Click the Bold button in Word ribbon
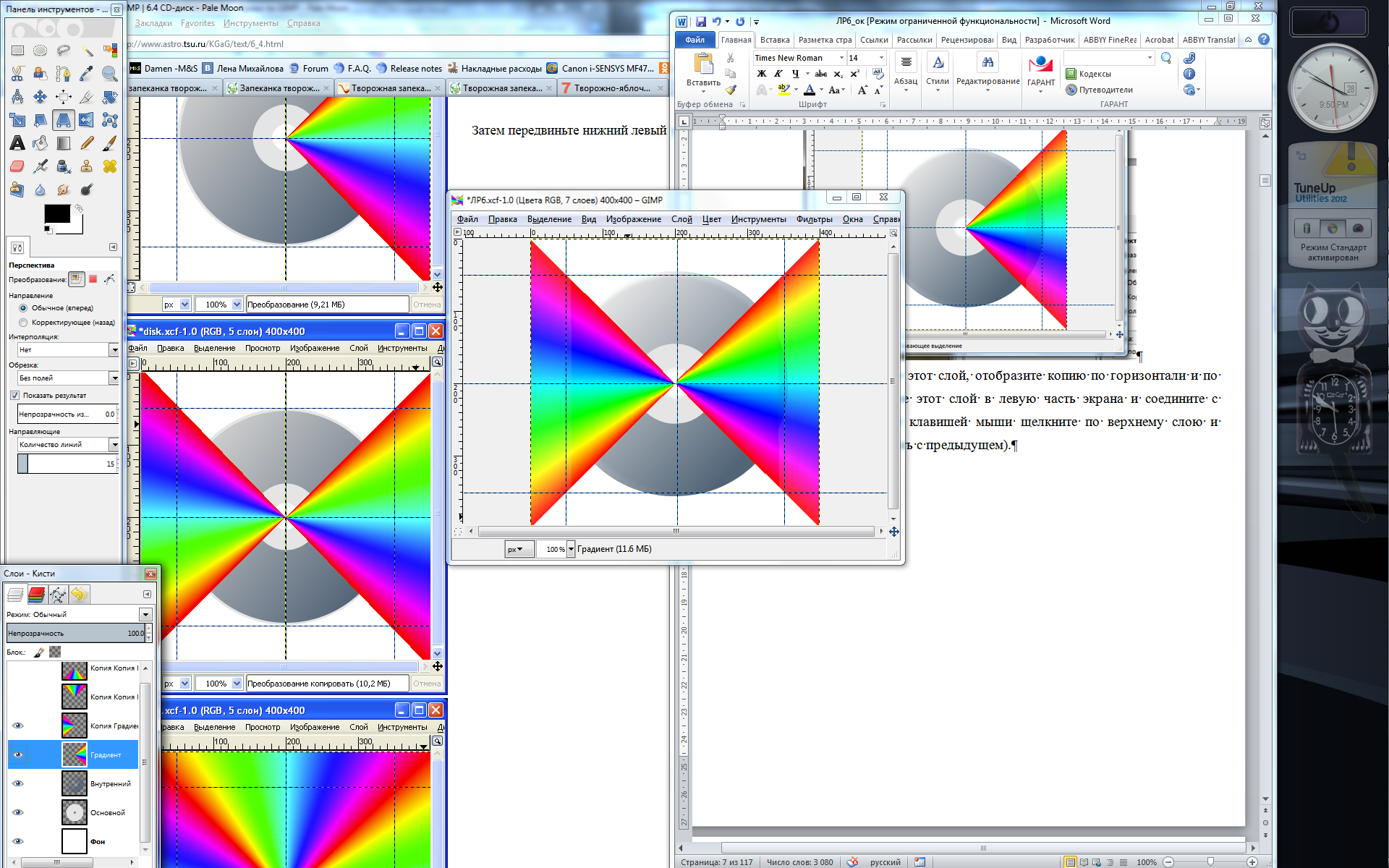Screen dimensions: 1389x868 point(762,74)
